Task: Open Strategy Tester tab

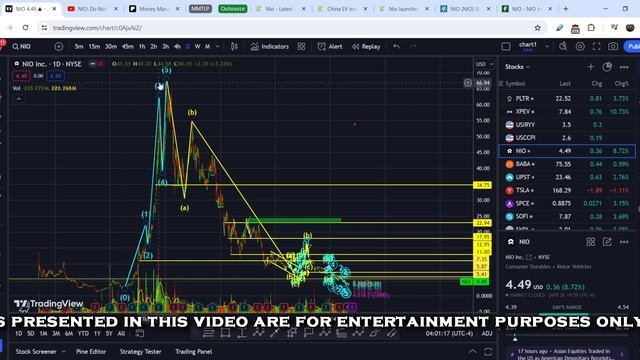Action: pos(140,351)
